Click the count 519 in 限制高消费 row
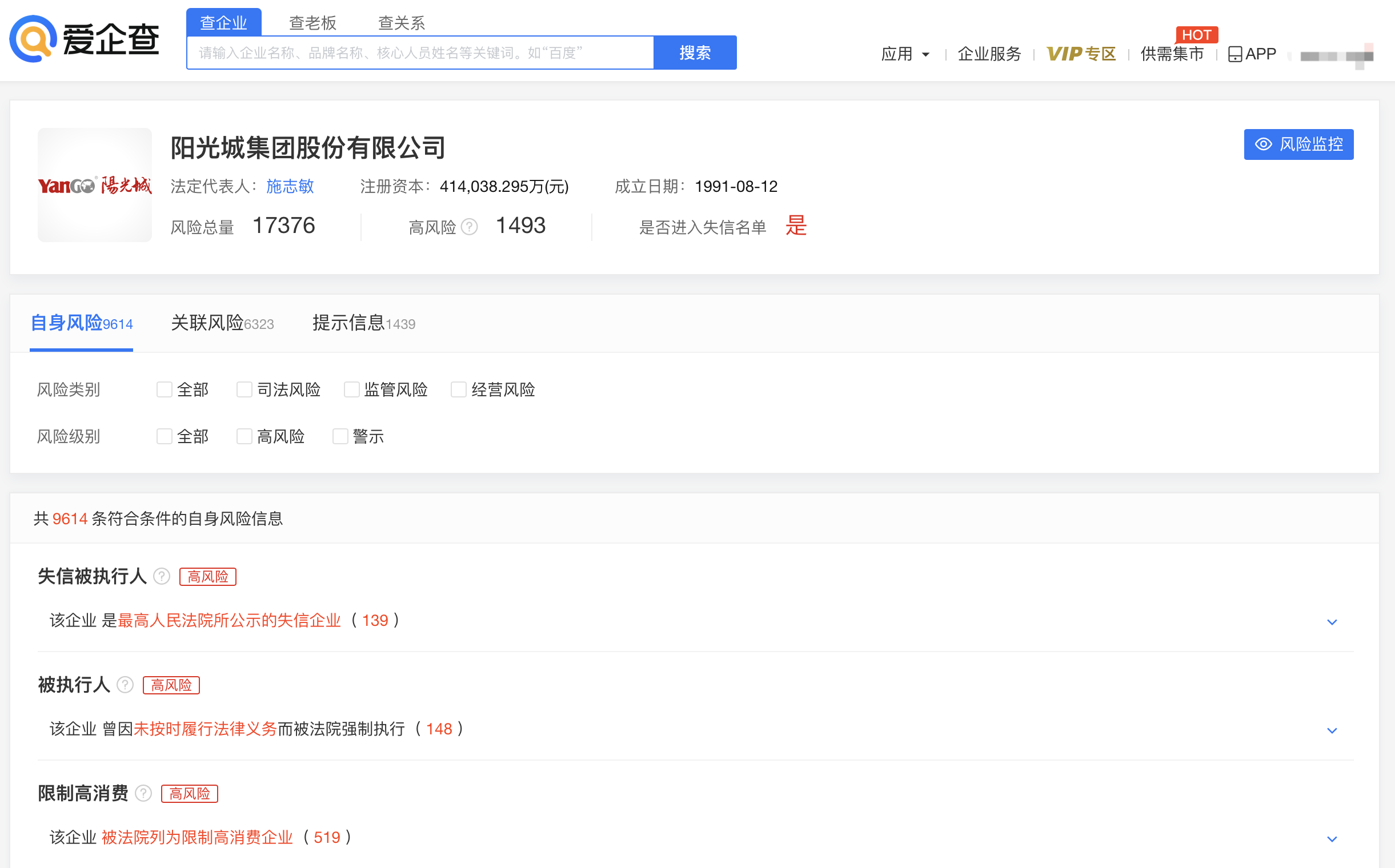This screenshot has width=1395, height=868. 327,837
